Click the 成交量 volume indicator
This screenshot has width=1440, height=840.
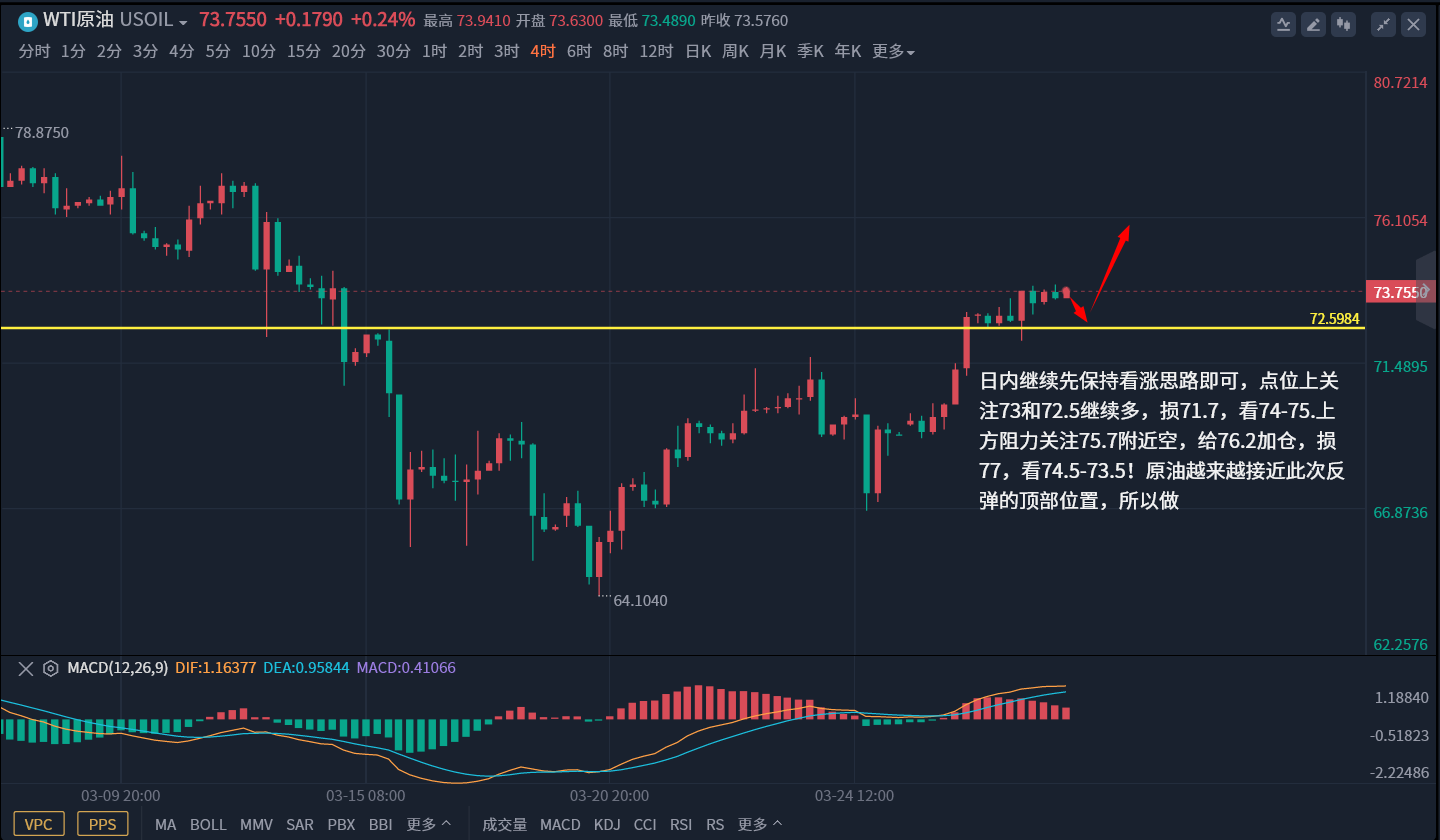pyautogui.click(x=504, y=824)
